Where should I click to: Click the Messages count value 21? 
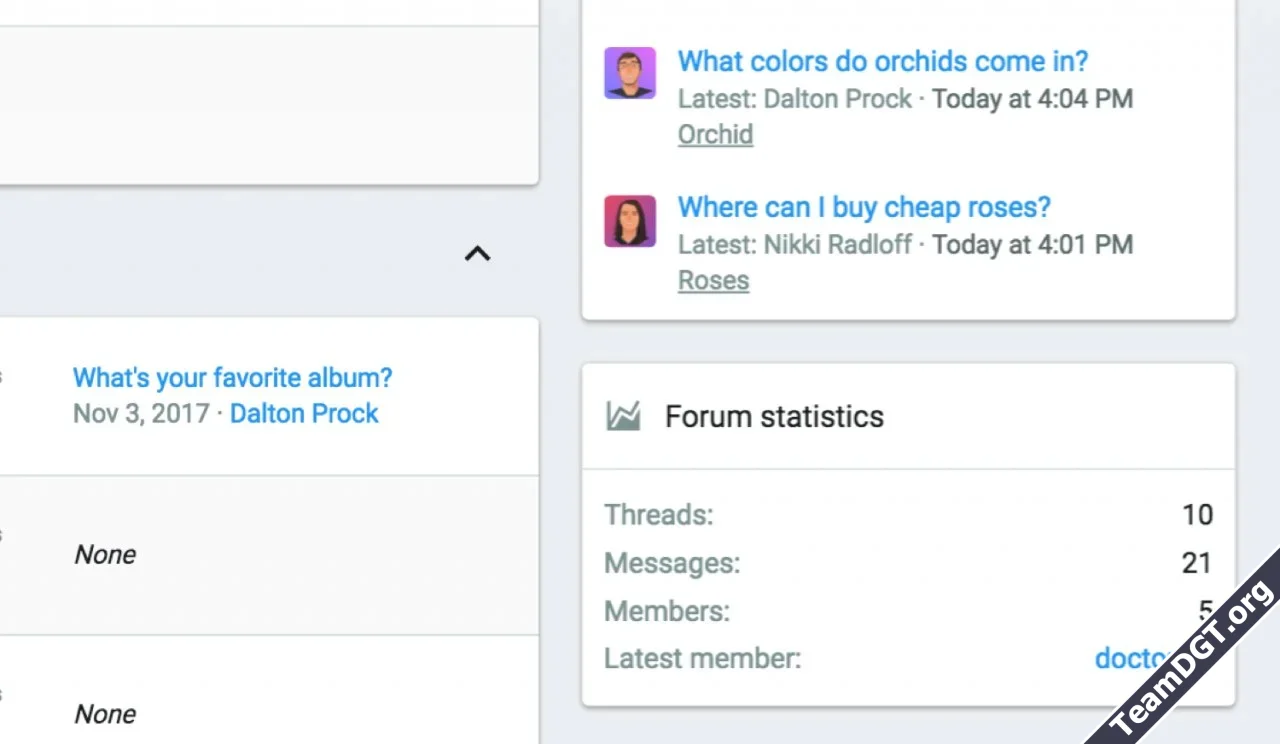[1196, 563]
